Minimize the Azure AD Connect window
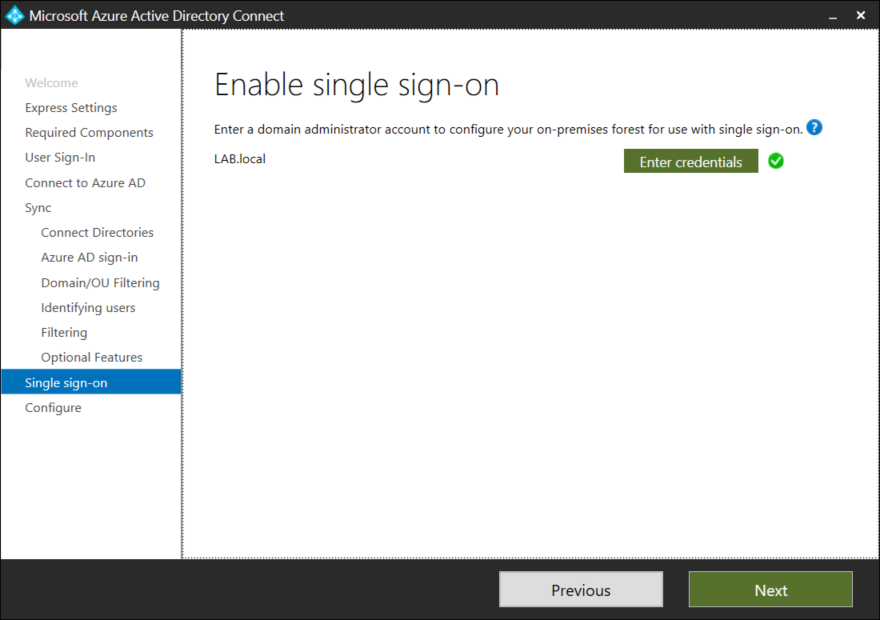The image size is (880, 620). click(x=833, y=16)
